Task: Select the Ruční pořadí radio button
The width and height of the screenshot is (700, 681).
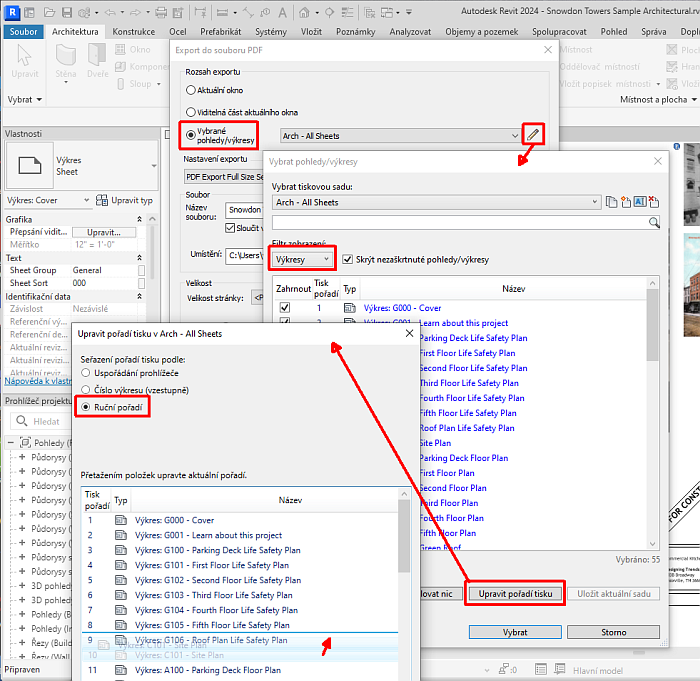Action: pos(86,407)
